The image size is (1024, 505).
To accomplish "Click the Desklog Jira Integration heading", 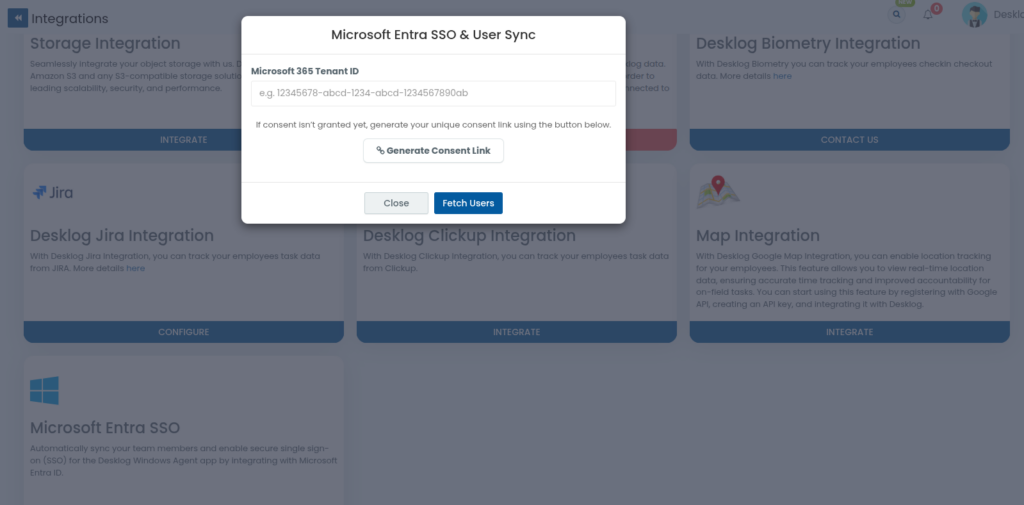I will (122, 235).
